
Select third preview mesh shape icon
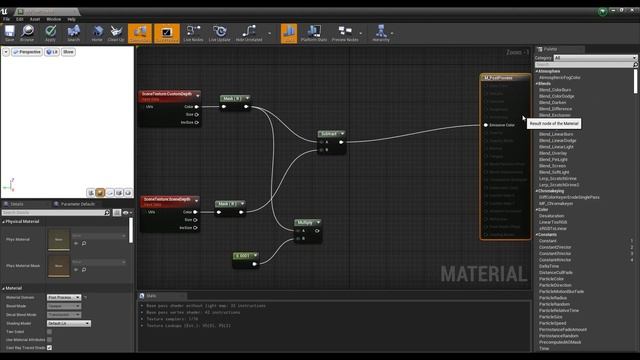click(x=109, y=192)
